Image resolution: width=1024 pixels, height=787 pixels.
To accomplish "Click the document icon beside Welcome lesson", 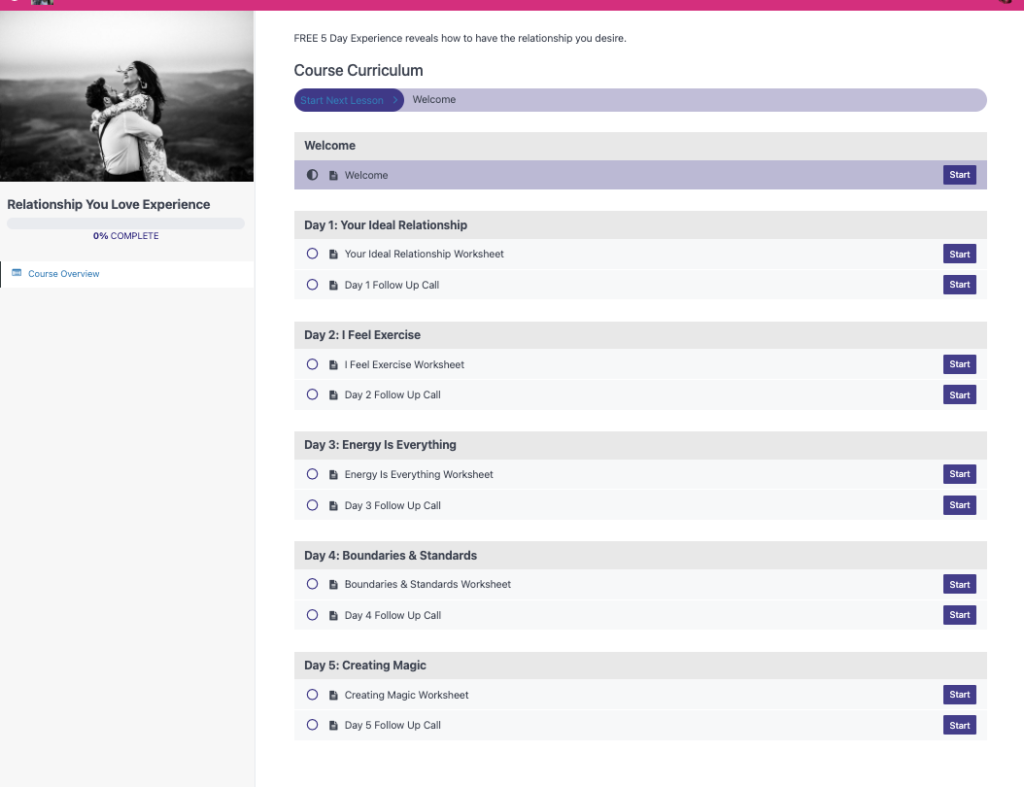I will pyautogui.click(x=333, y=175).
